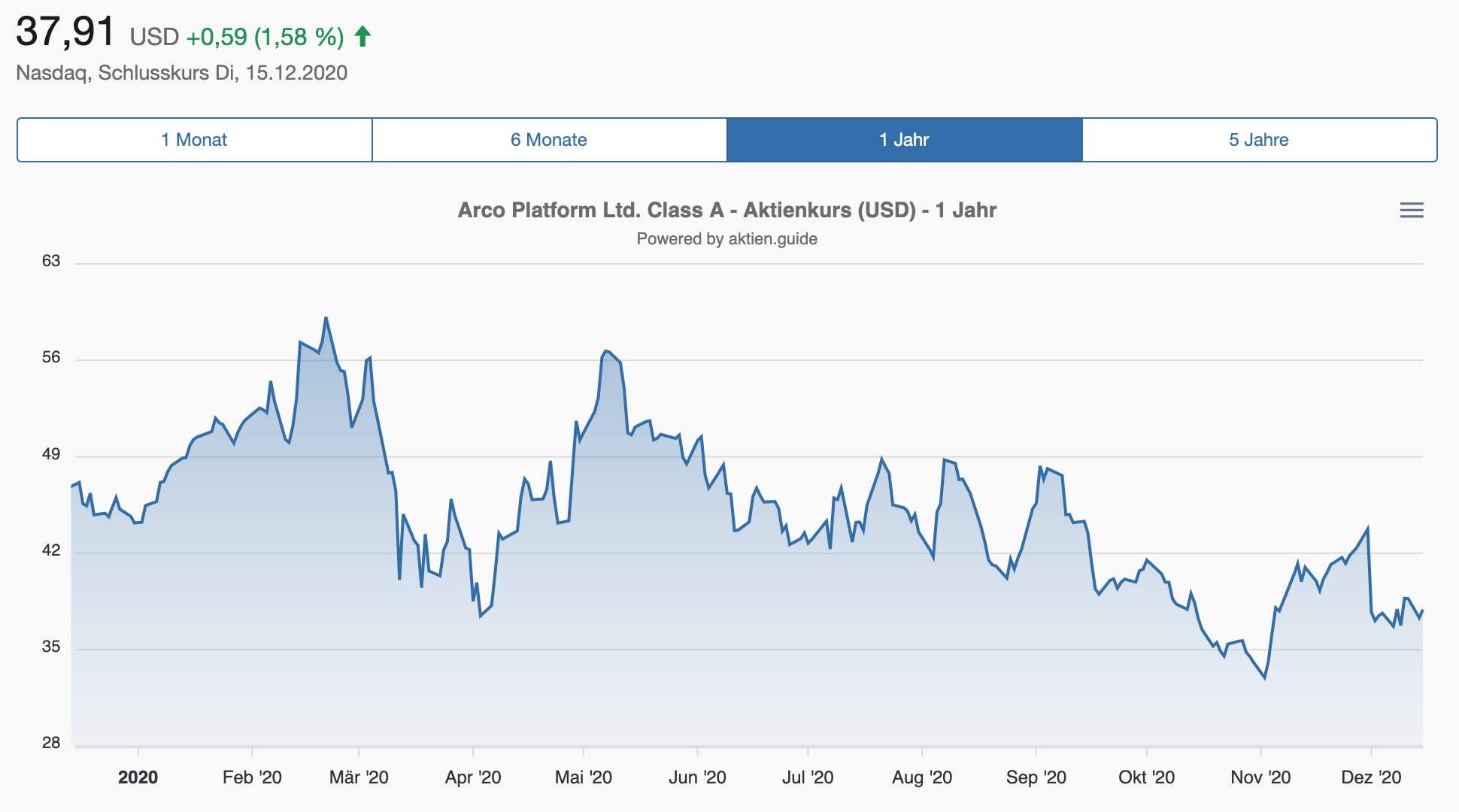Click x-axis label Jun '20

(x=697, y=777)
